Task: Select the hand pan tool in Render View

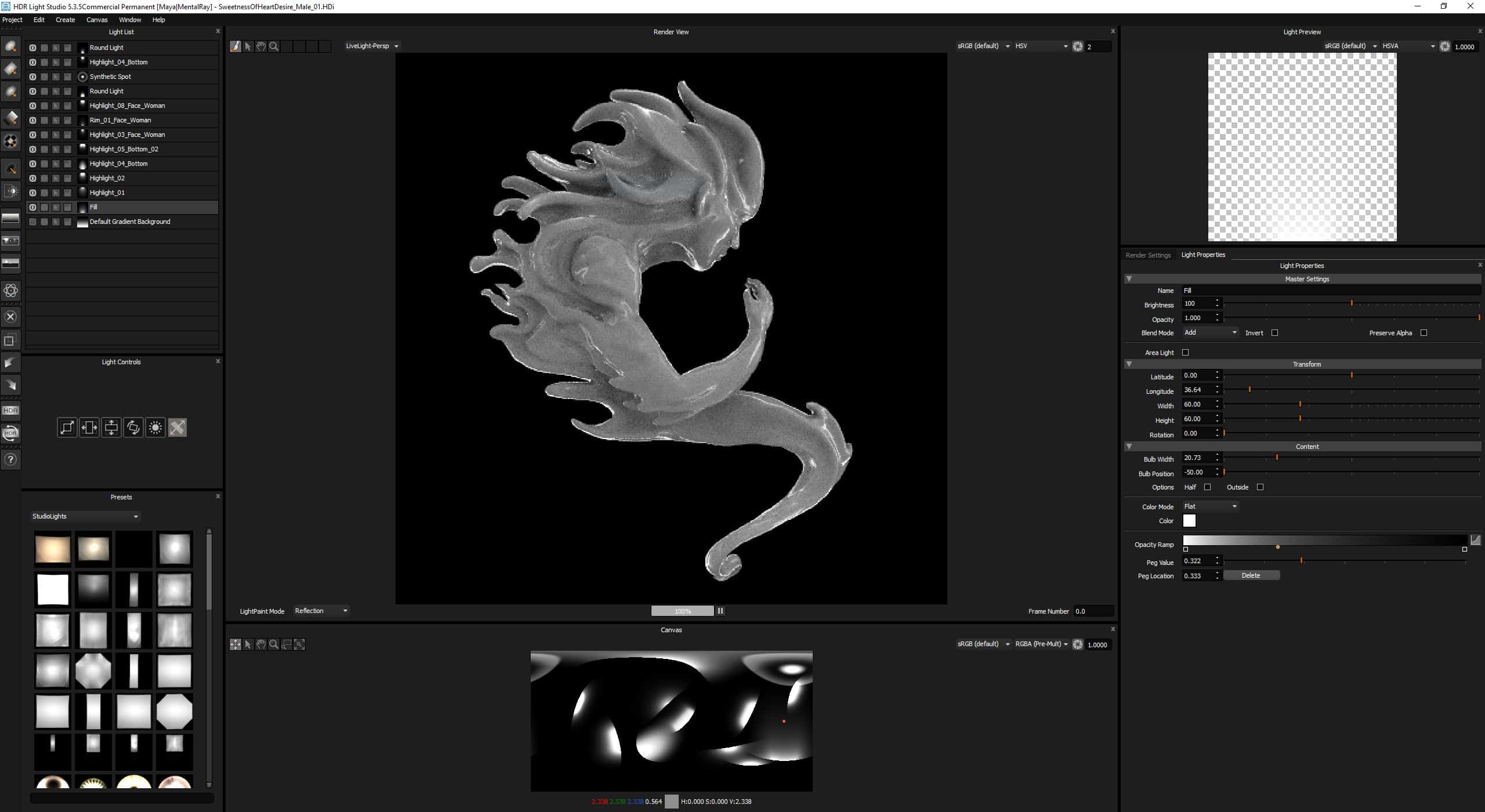Action: [x=261, y=46]
